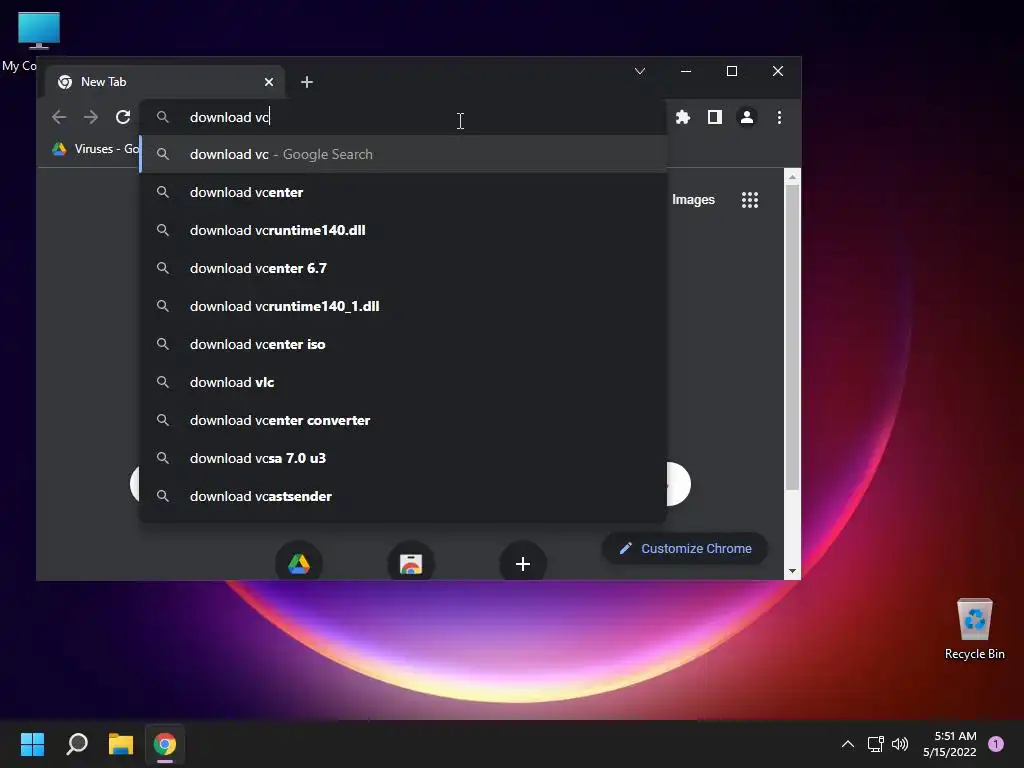Close the New Tab tab
This screenshot has width=1024, height=768.
[269, 82]
